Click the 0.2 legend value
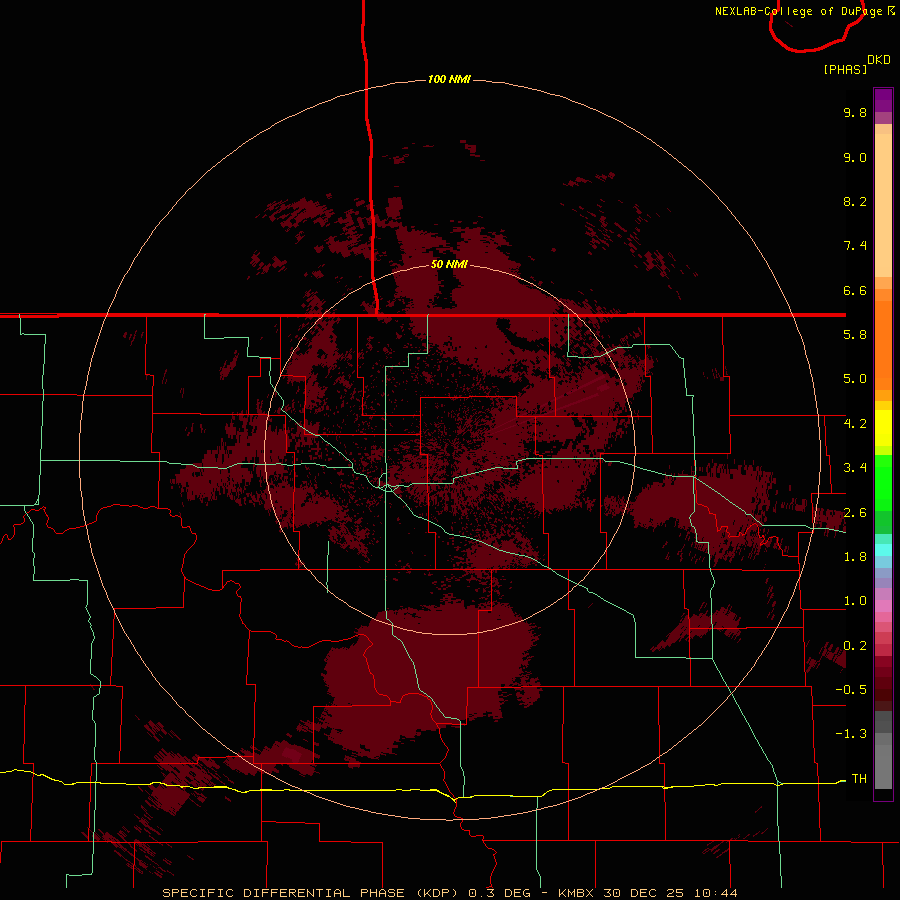The image size is (900, 900). 855,646
